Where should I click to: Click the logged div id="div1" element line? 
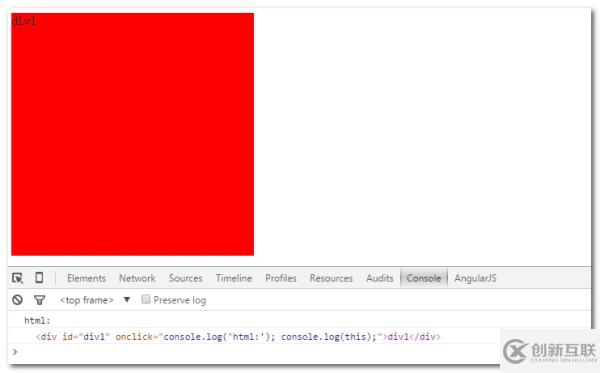point(238,337)
